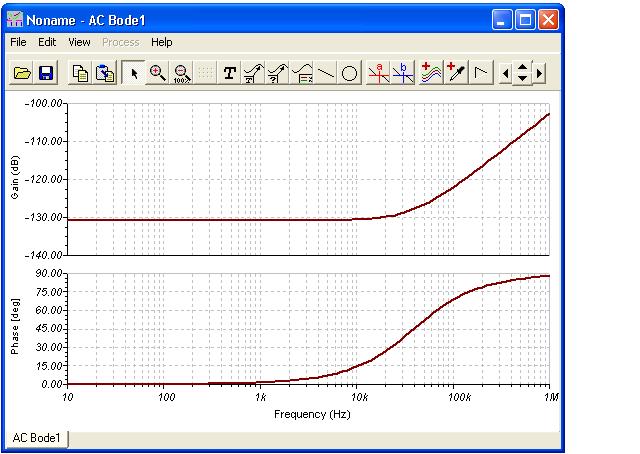
Task: Select the 45.00 phase axis value
Action: click(x=49, y=329)
